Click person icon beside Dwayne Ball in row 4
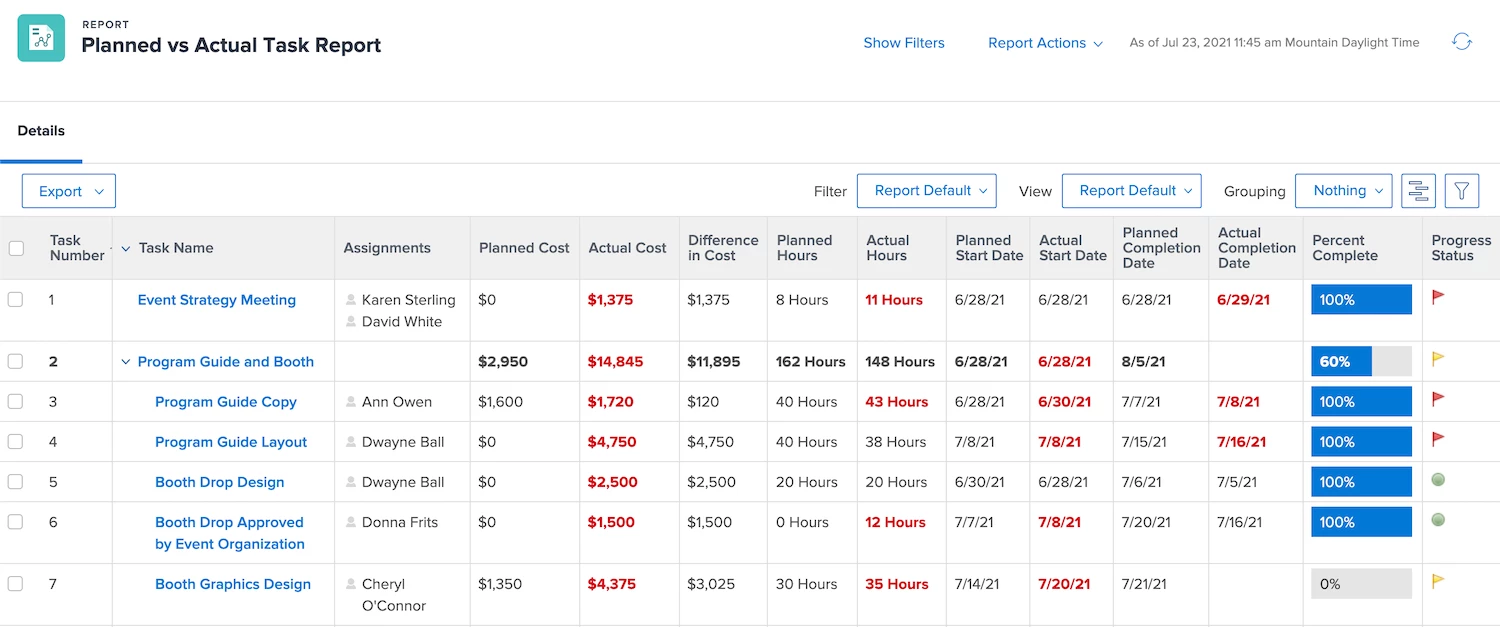The height and width of the screenshot is (627, 1500). click(x=351, y=442)
